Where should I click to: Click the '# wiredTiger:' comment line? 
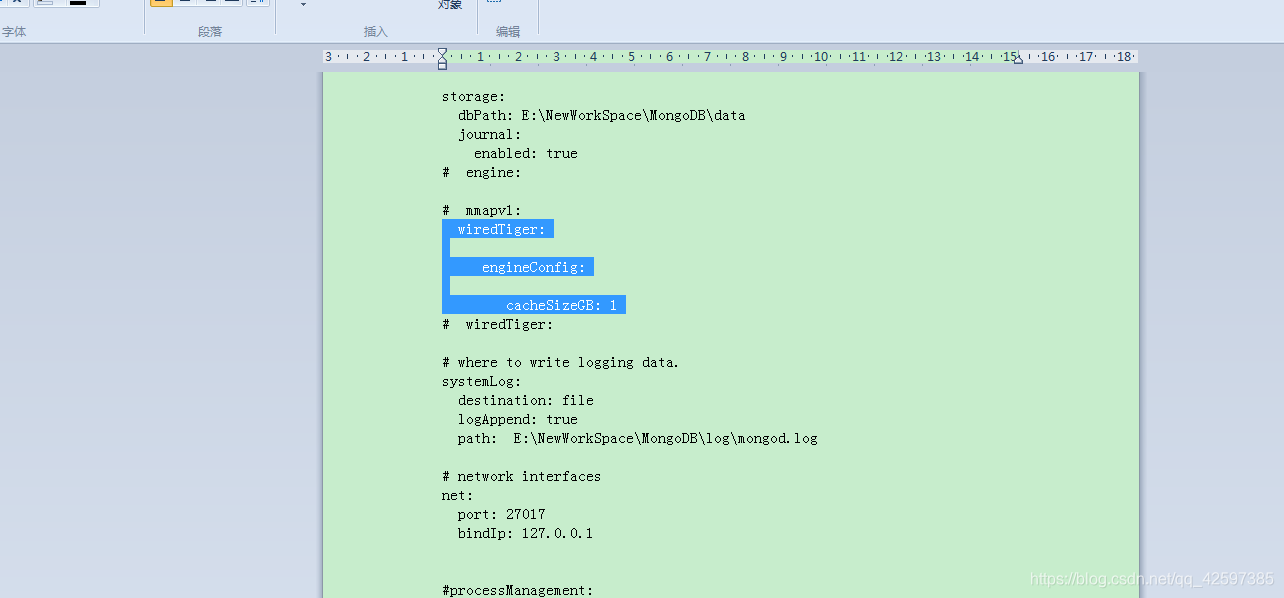(498, 324)
